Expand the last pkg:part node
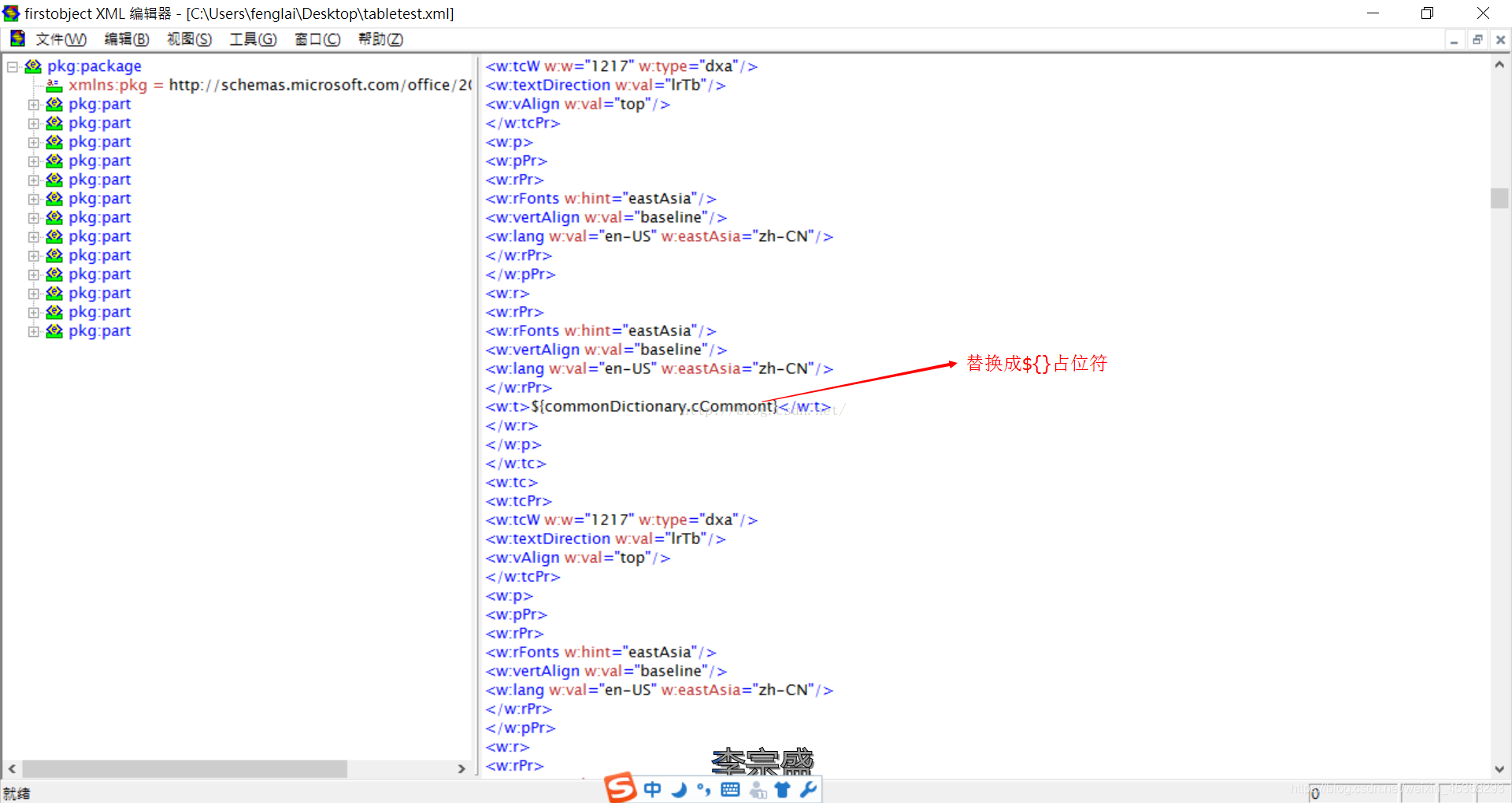 pyautogui.click(x=33, y=331)
